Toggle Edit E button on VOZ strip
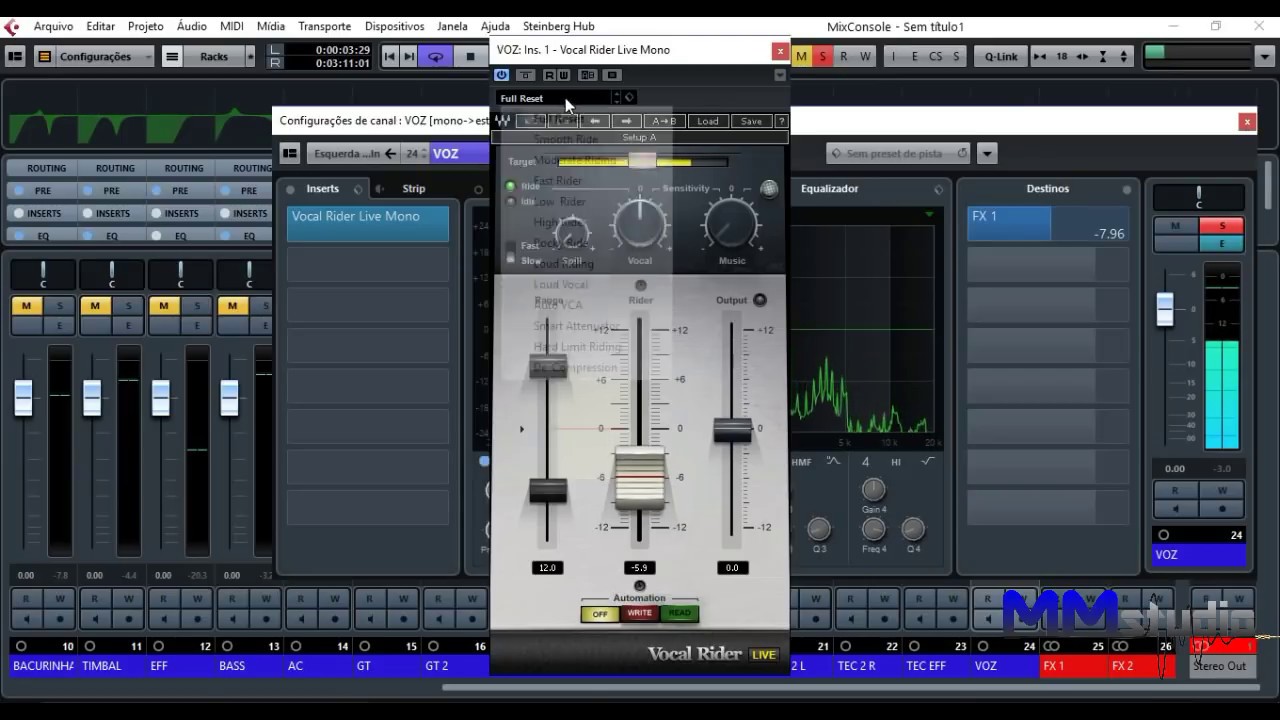 click(x=1222, y=243)
